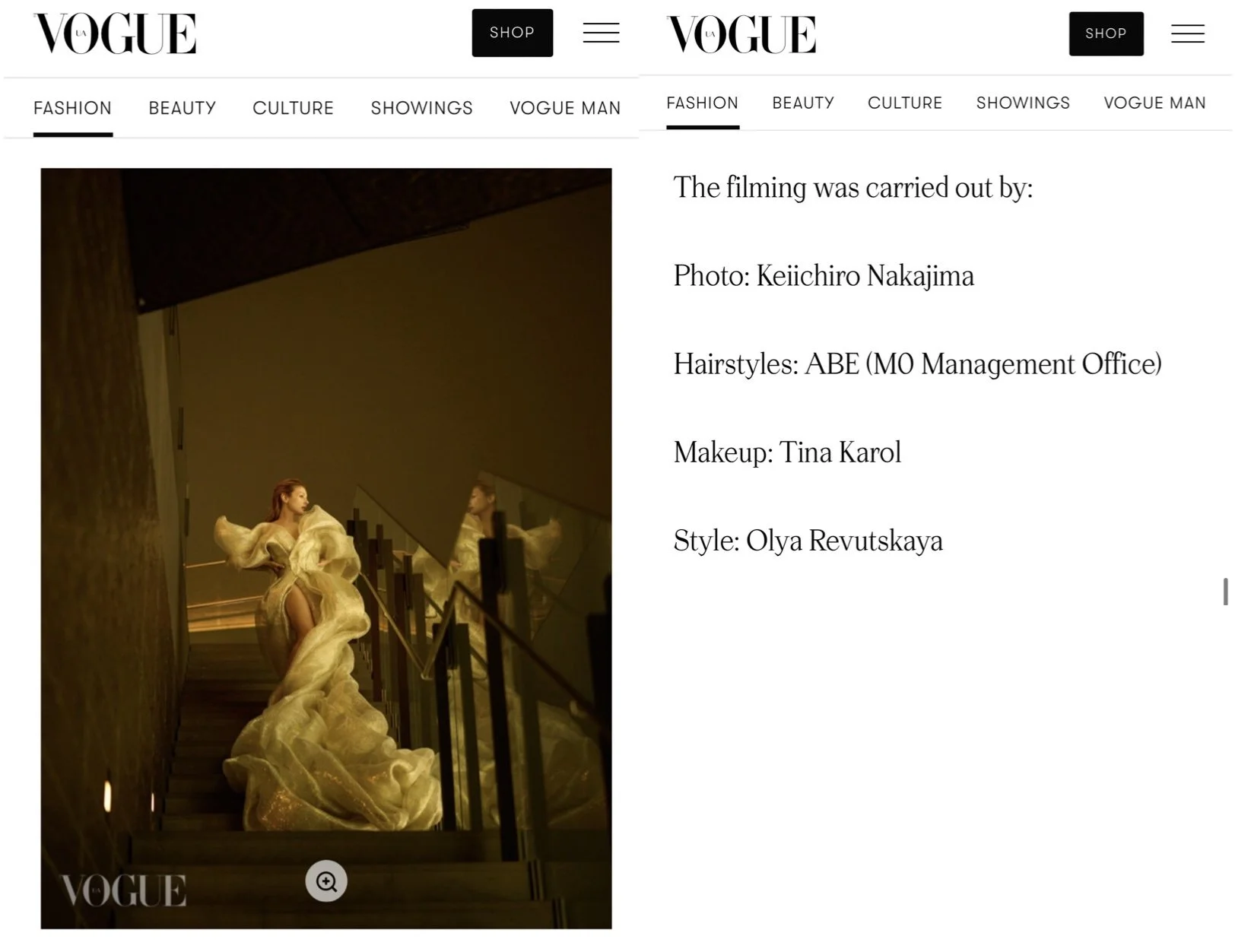Screen dimensions: 1251x952
Task: Click the golden gown staircase photo
Action: (x=326, y=548)
